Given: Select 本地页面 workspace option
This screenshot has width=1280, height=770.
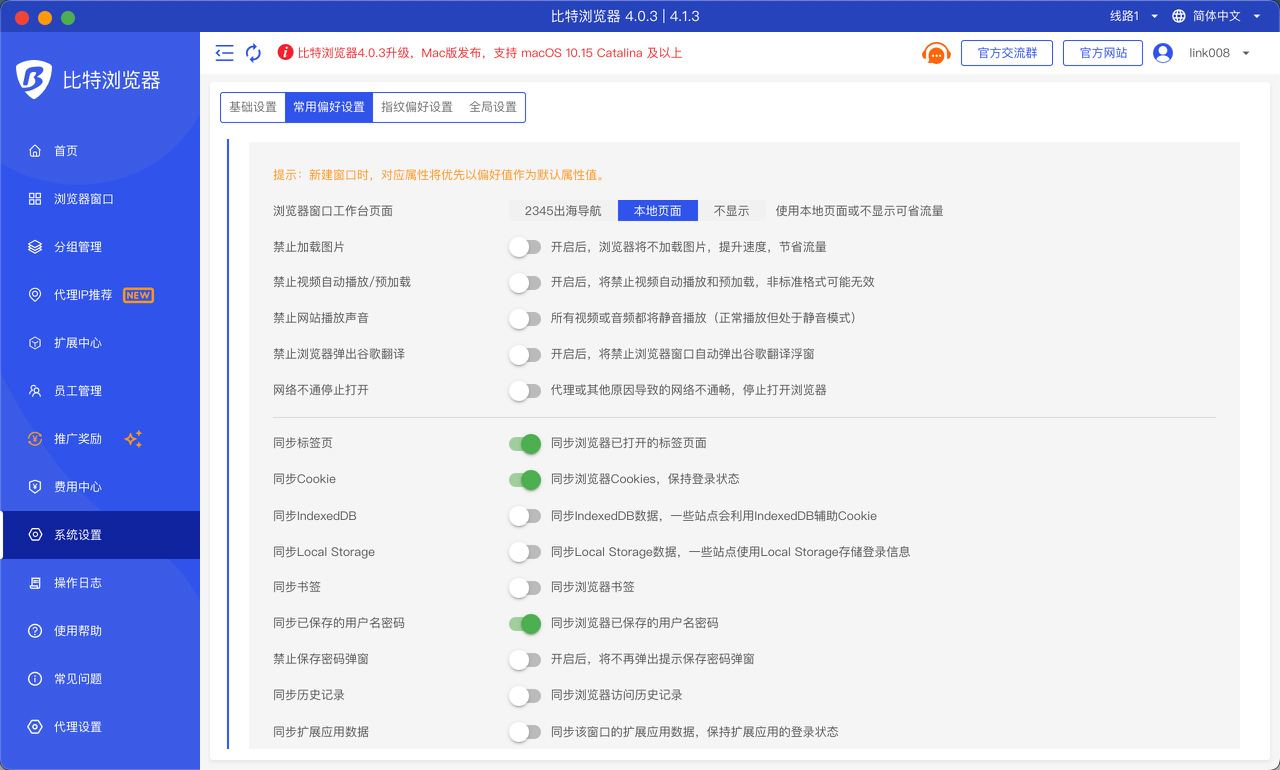Looking at the screenshot, I should pyautogui.click(x=658, y=211).
